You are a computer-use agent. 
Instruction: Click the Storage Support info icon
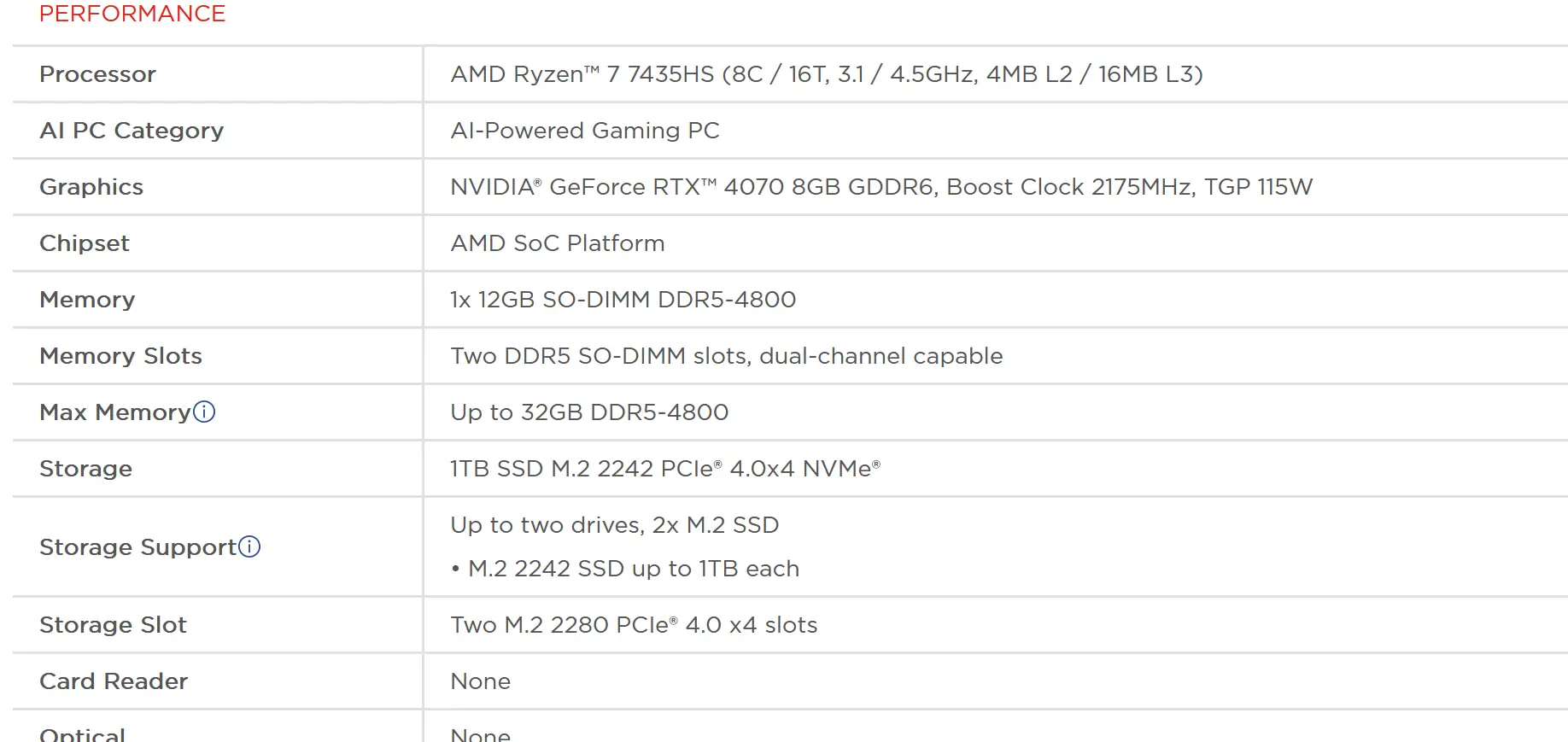[x=249, y=546]
